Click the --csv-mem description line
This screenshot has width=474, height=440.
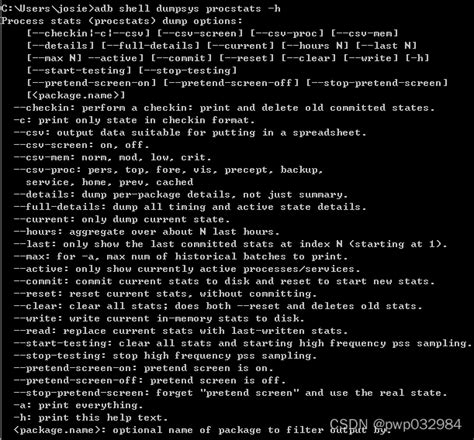[112, 158]
